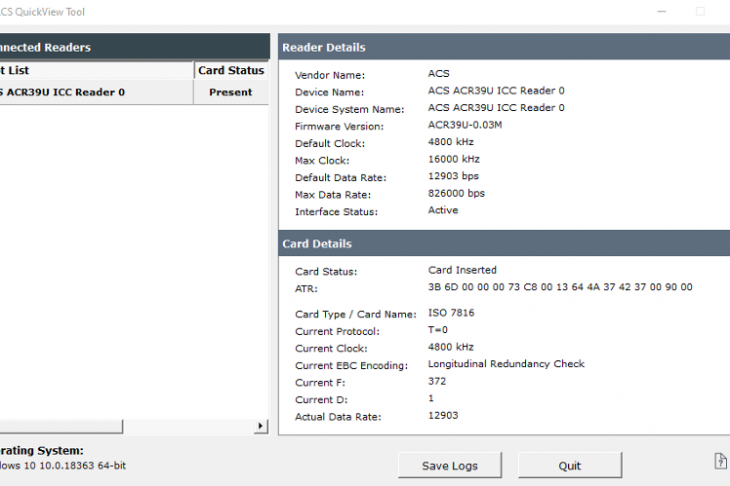Click the Firmware Version value ACR39U-0.03M
The height and width of the screenshot is (486, 730).
pos(465,125)
